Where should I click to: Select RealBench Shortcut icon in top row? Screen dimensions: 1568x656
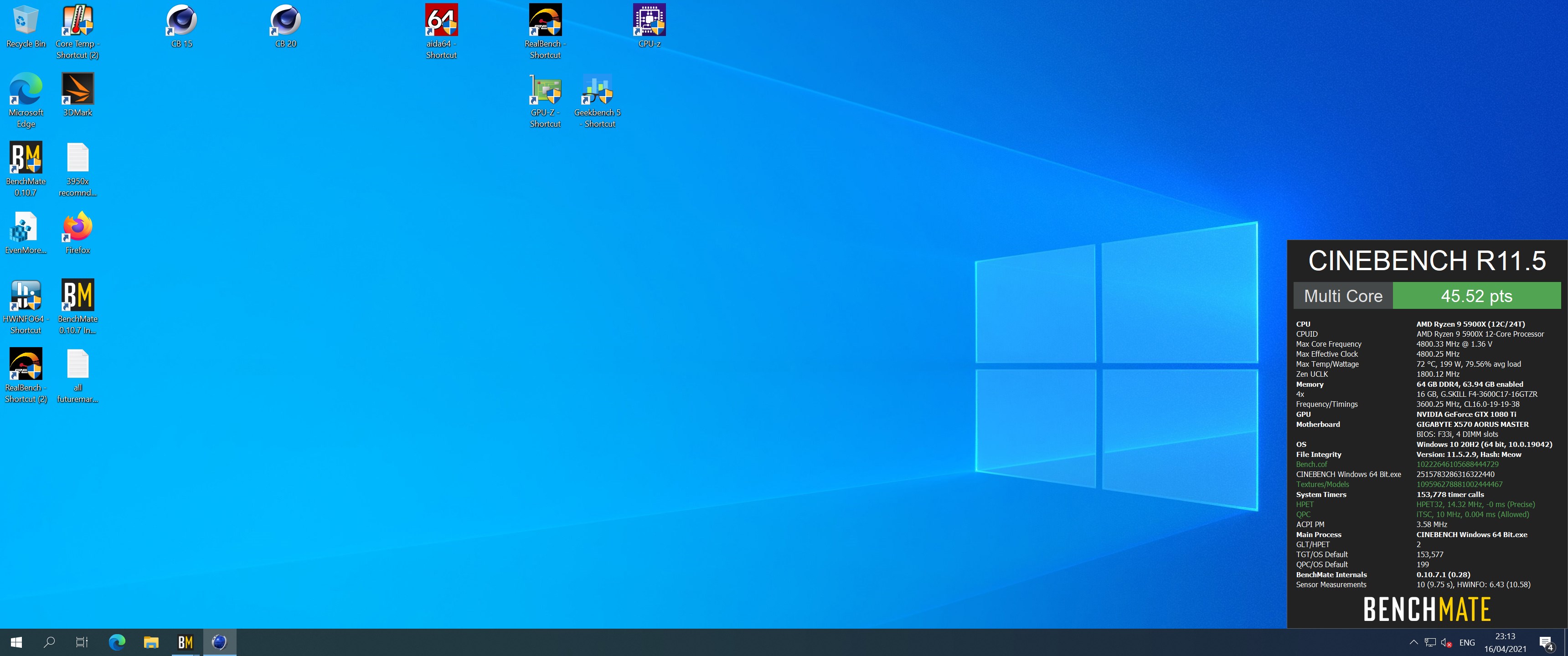[x=545, y=31]
